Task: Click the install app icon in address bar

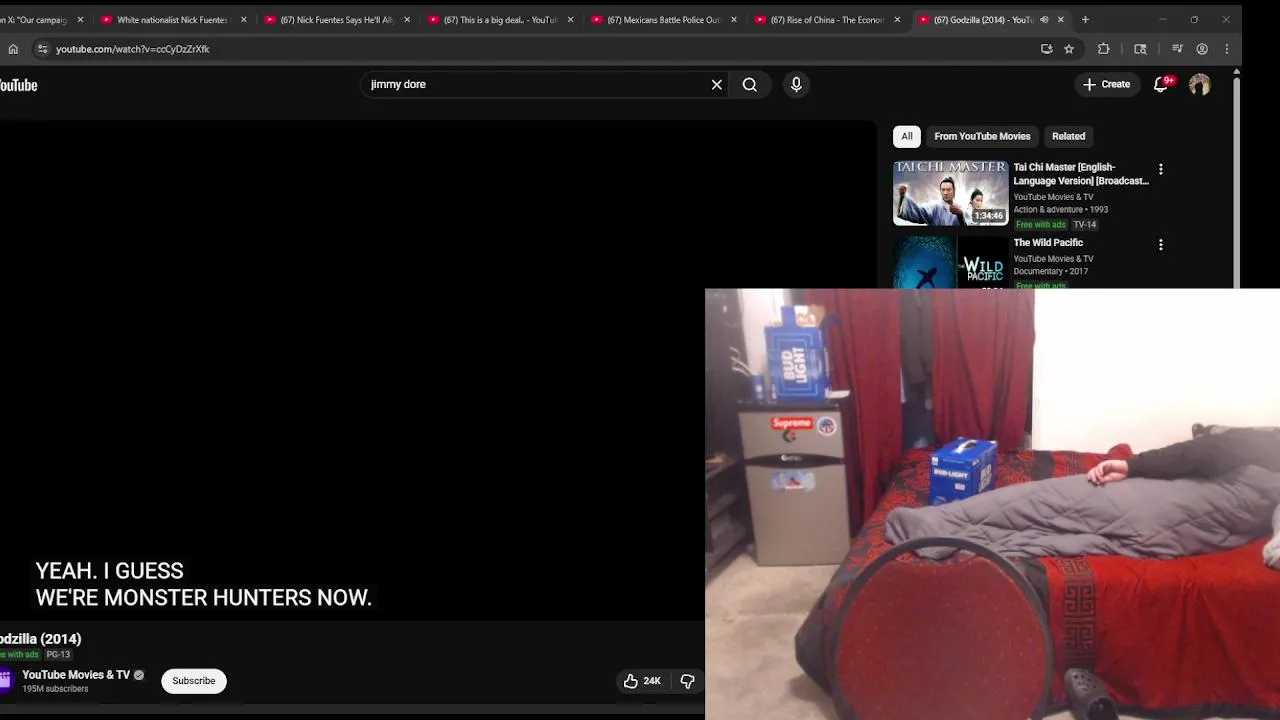Action: pos(1047,49)
